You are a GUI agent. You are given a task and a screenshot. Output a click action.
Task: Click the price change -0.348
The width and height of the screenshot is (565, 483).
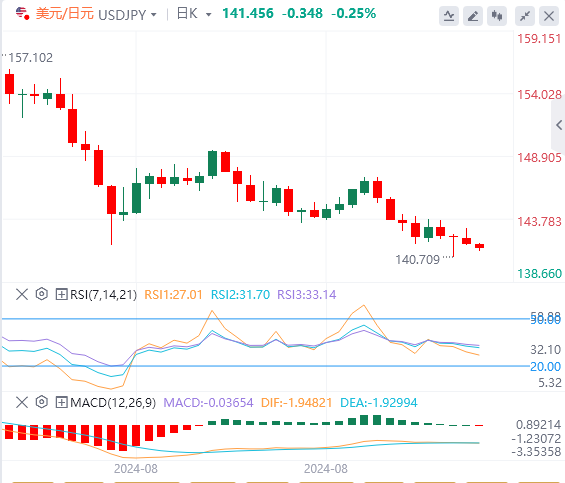(x=302, y=14)
